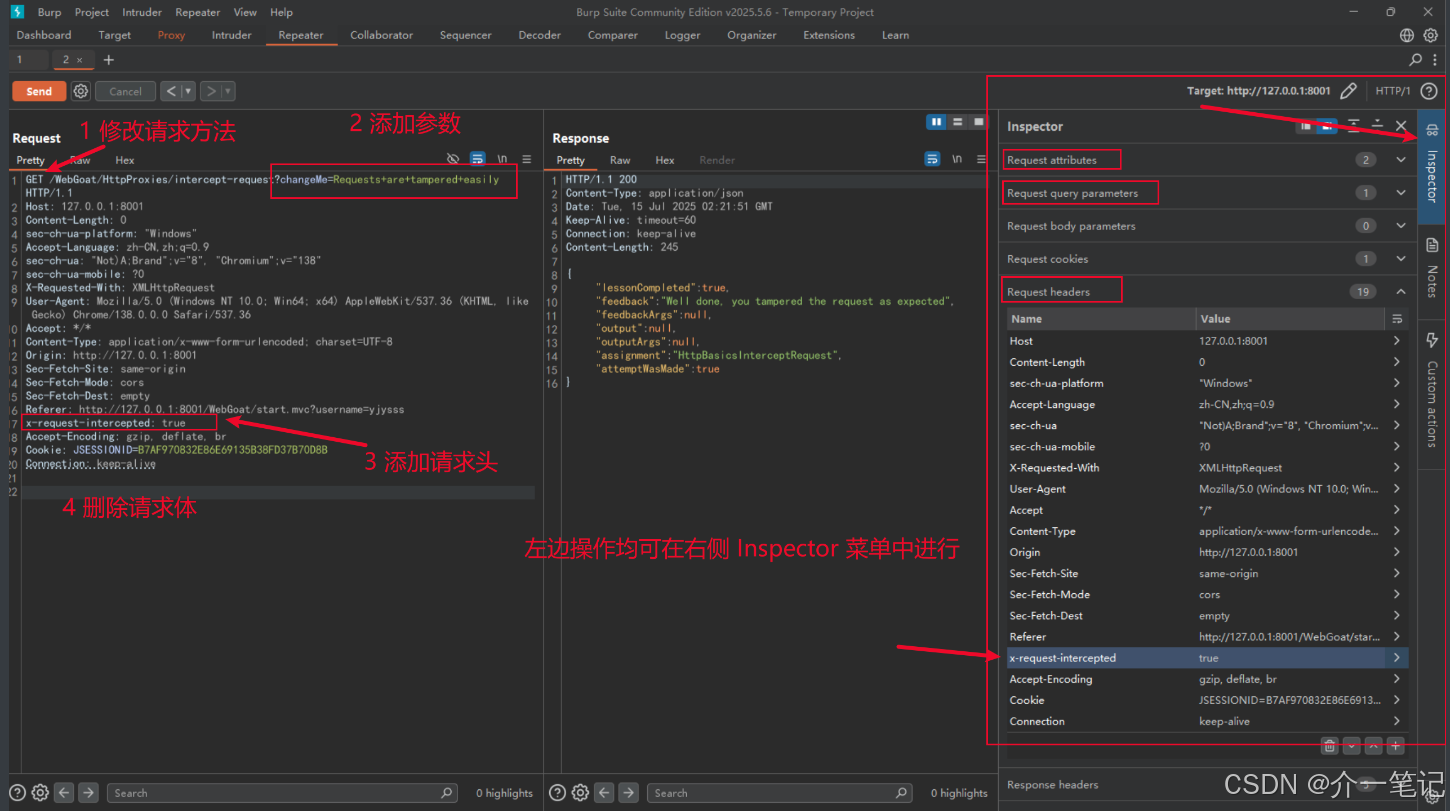The width and height of the screenshot is (1450, 811).
Task: Click the Repeater tab search magnifier icon
Action: point(1415,60)
